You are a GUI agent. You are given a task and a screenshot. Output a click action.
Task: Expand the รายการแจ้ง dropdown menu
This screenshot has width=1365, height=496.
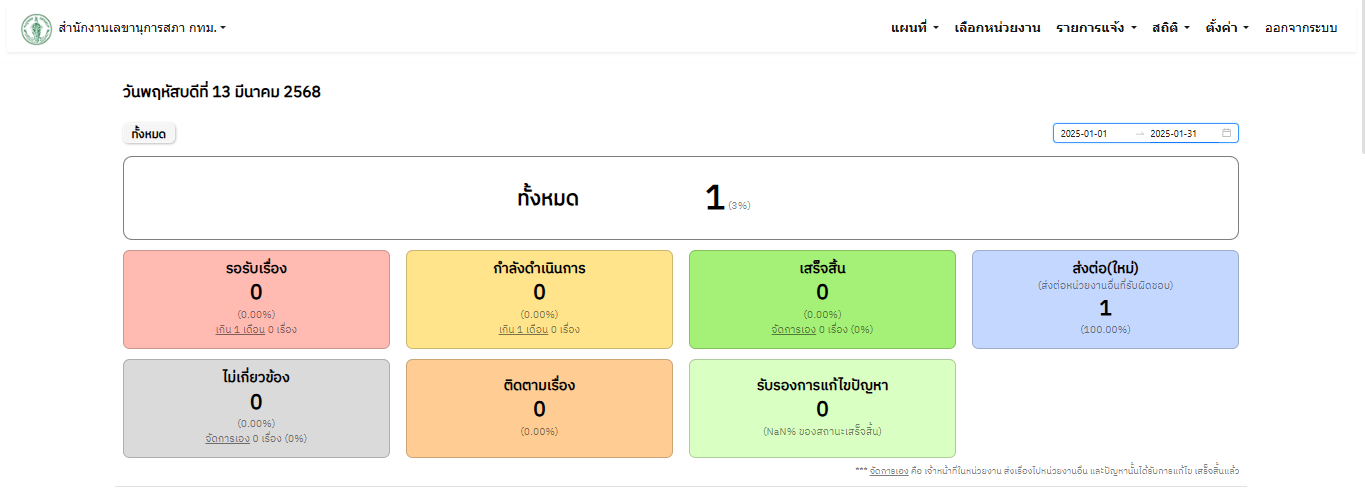point(1096,28)
